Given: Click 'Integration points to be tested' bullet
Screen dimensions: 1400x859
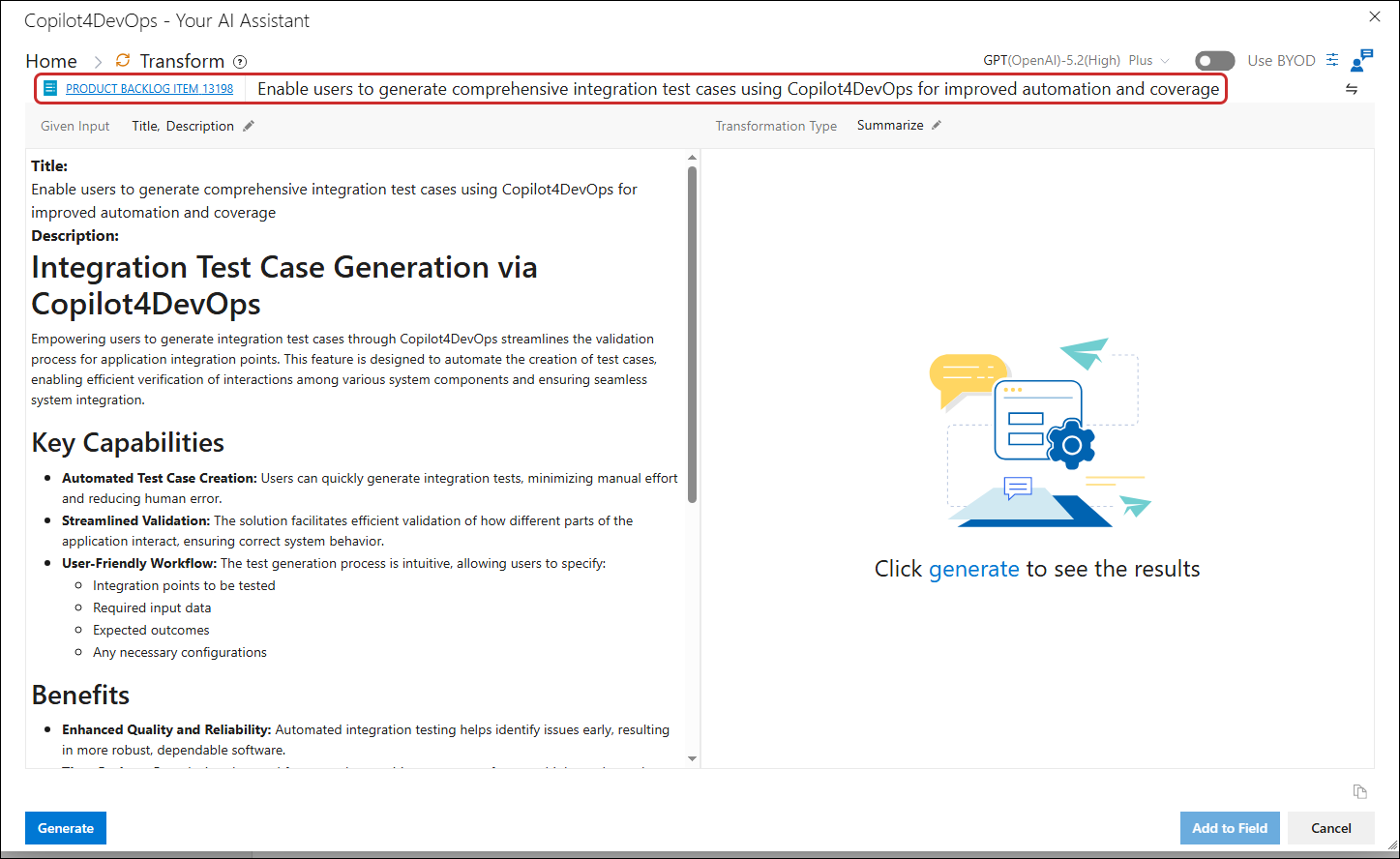Looking at the screenshot, I should coord(184,585).
